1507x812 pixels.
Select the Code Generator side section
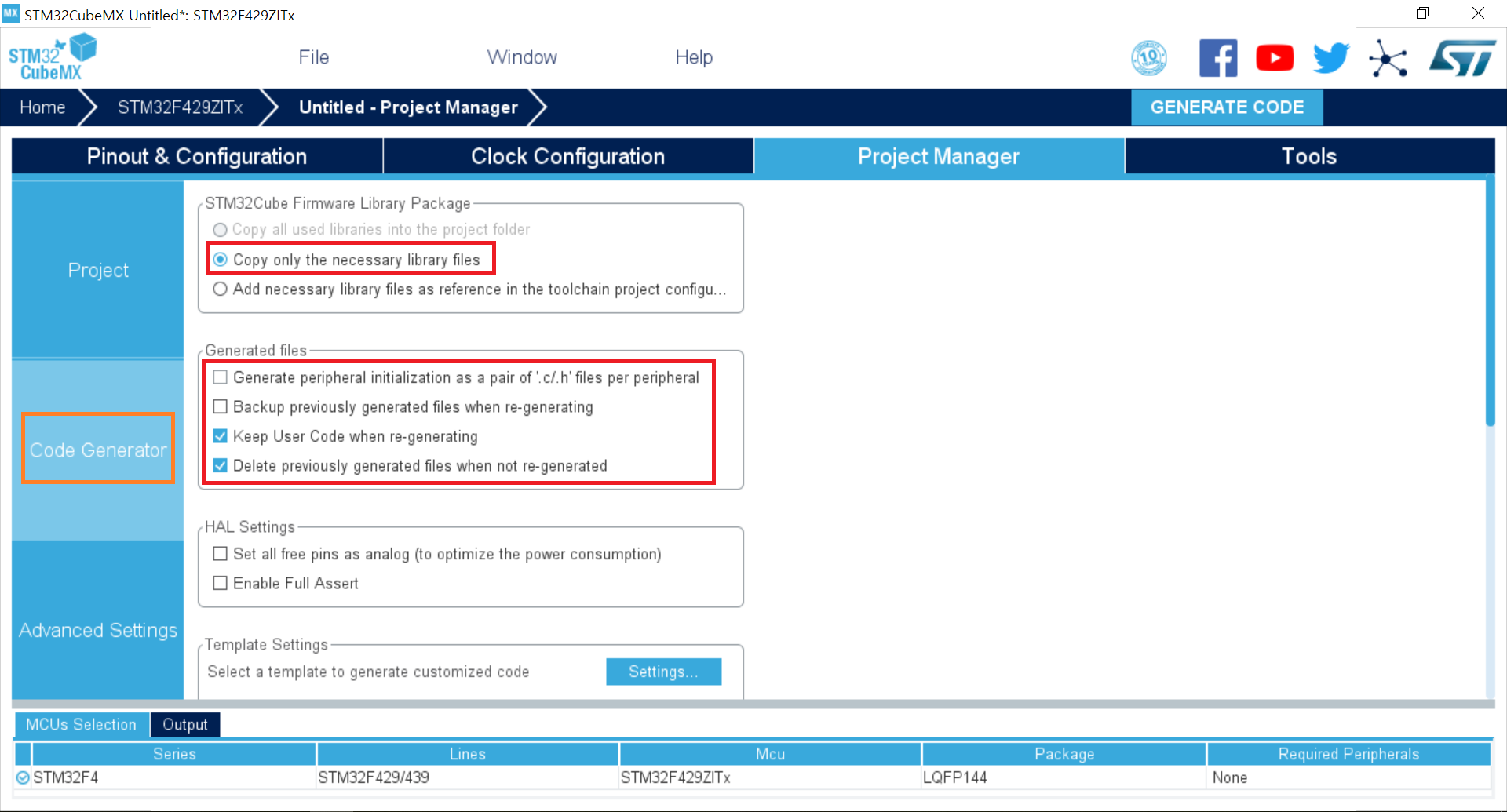98,450
